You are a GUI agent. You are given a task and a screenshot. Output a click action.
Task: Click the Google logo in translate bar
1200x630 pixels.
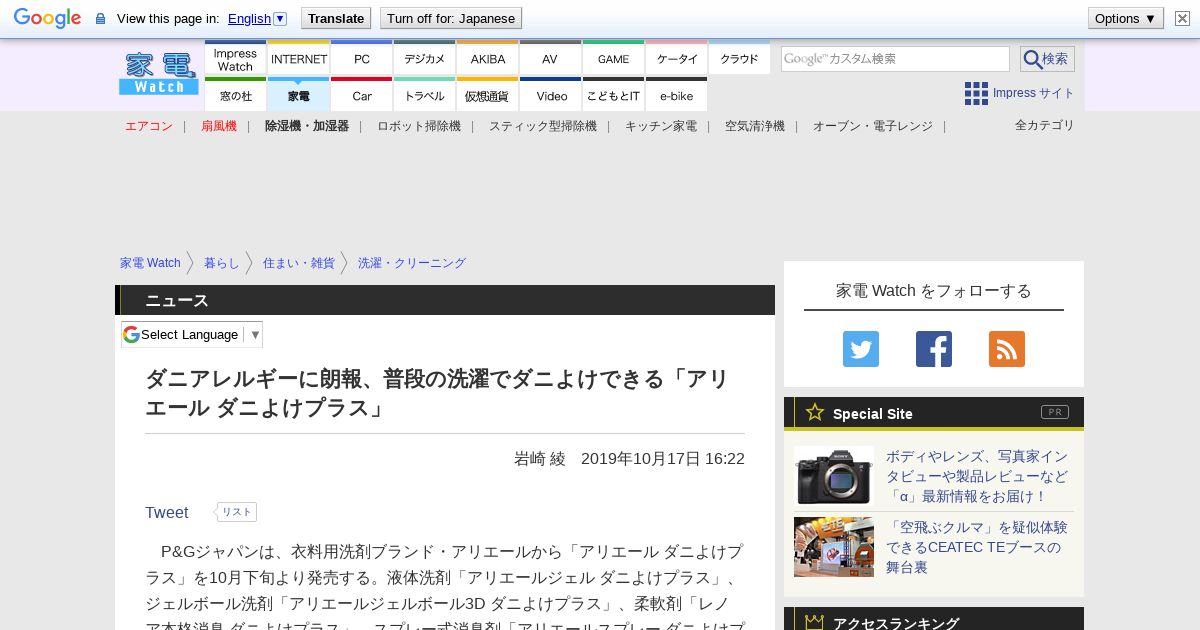point(47,18)
